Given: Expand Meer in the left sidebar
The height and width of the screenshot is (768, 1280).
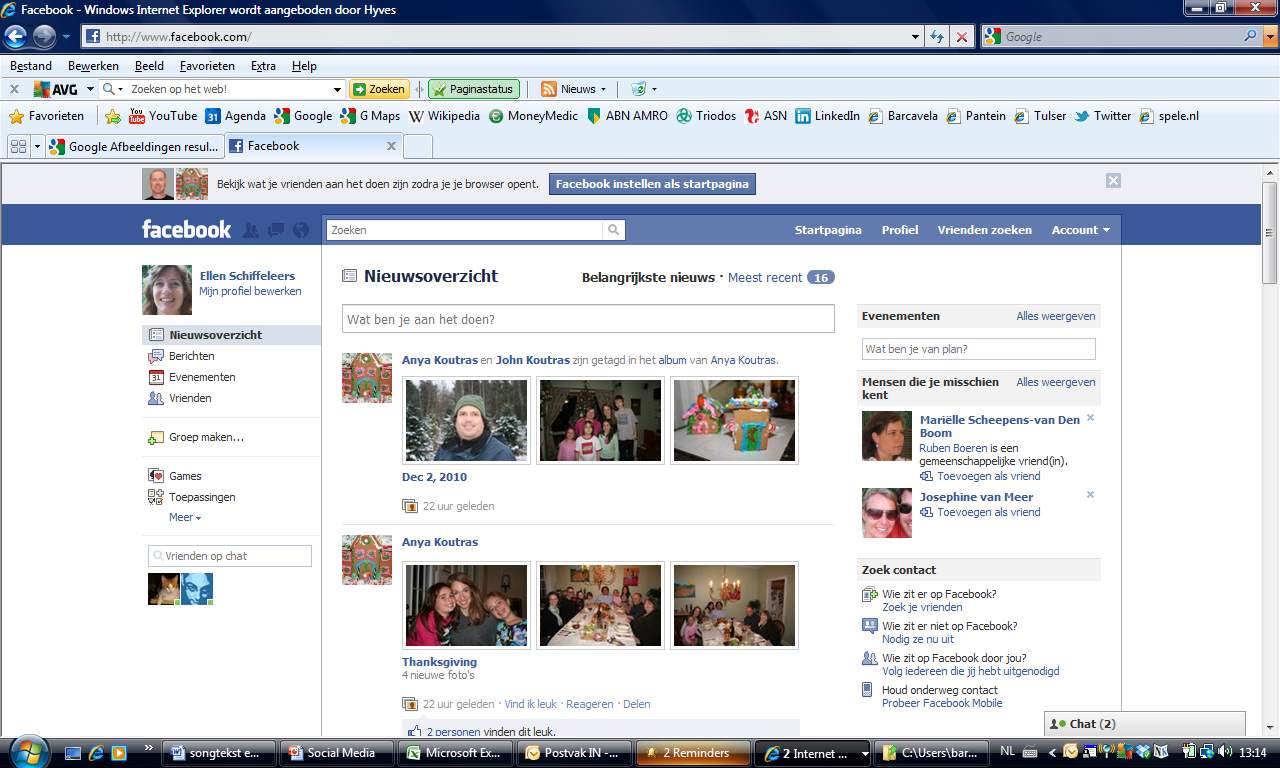Looking at the screenshot, I should 185,517.
